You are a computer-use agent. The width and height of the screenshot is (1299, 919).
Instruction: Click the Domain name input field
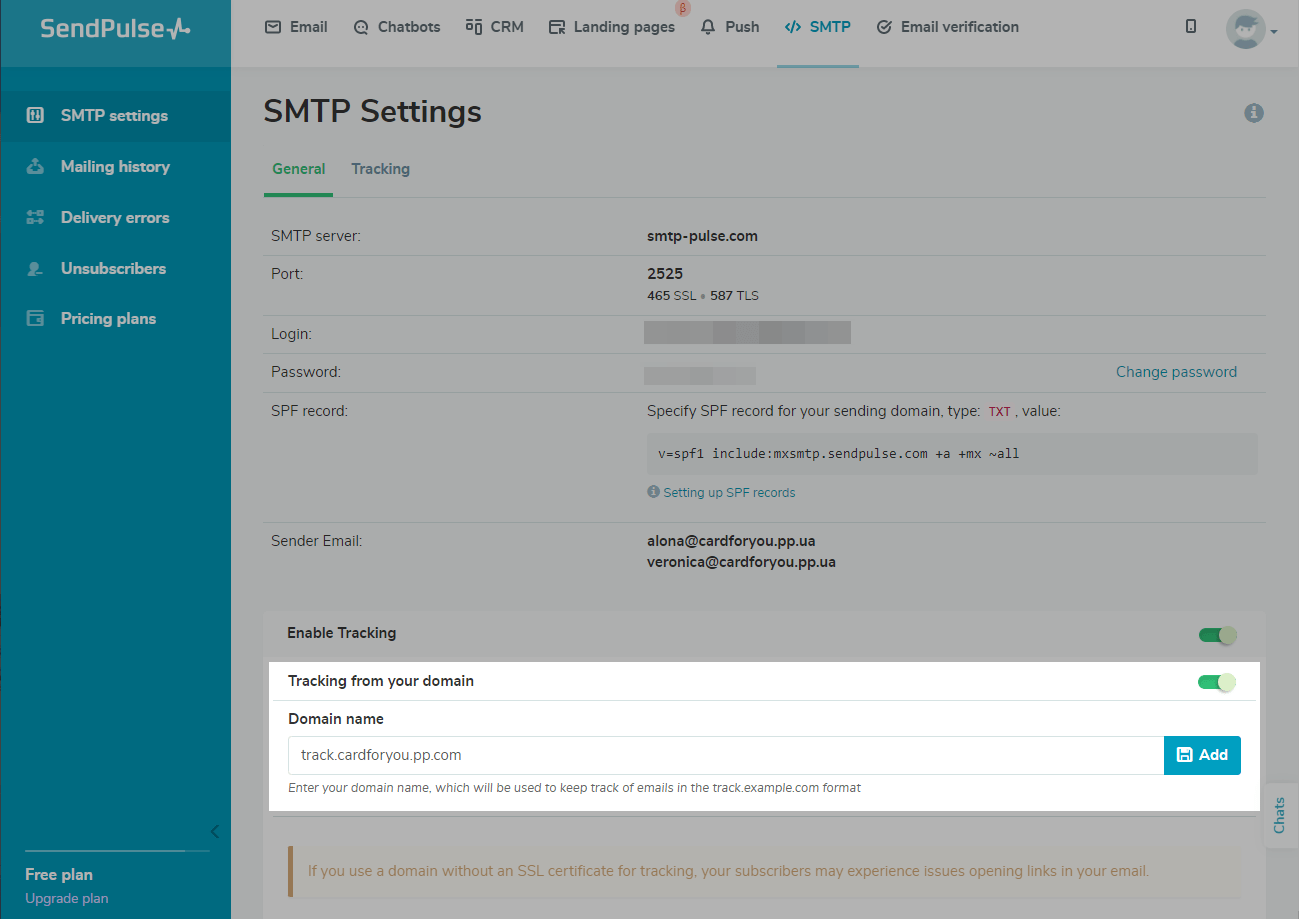tap(726, 755)
